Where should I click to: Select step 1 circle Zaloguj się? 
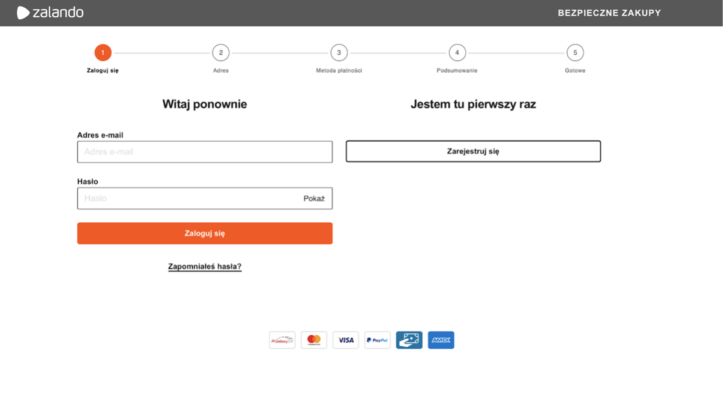(x=103, y=53)
